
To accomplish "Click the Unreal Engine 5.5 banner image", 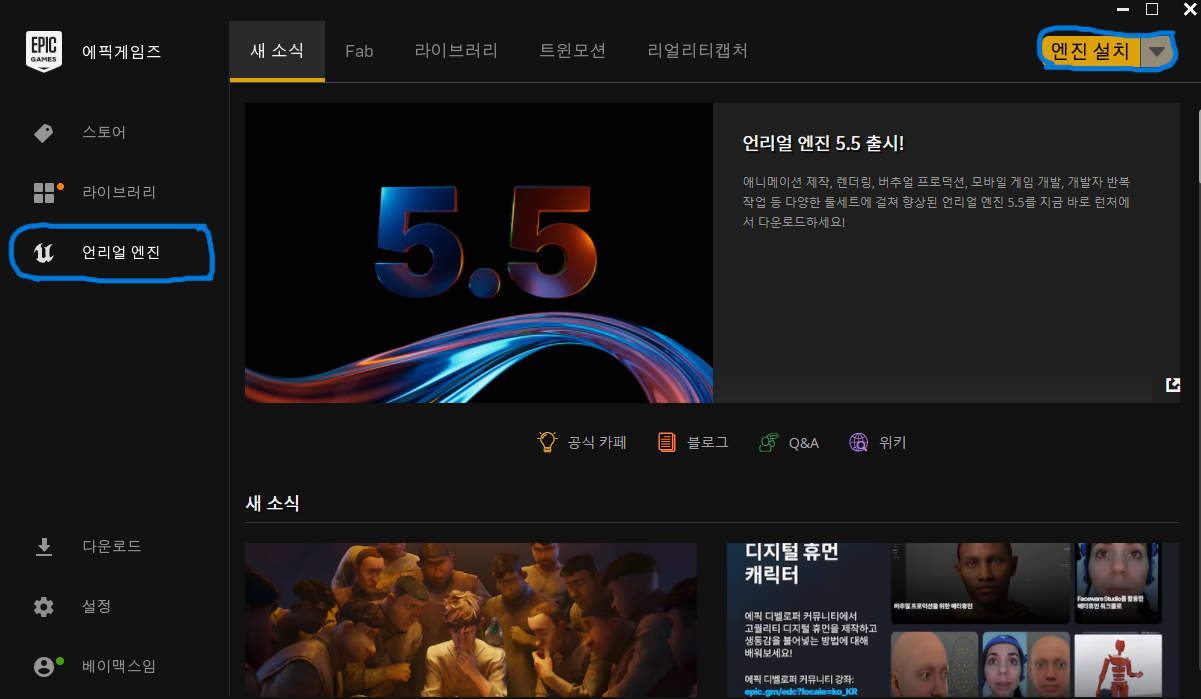I will coord(479,253).
